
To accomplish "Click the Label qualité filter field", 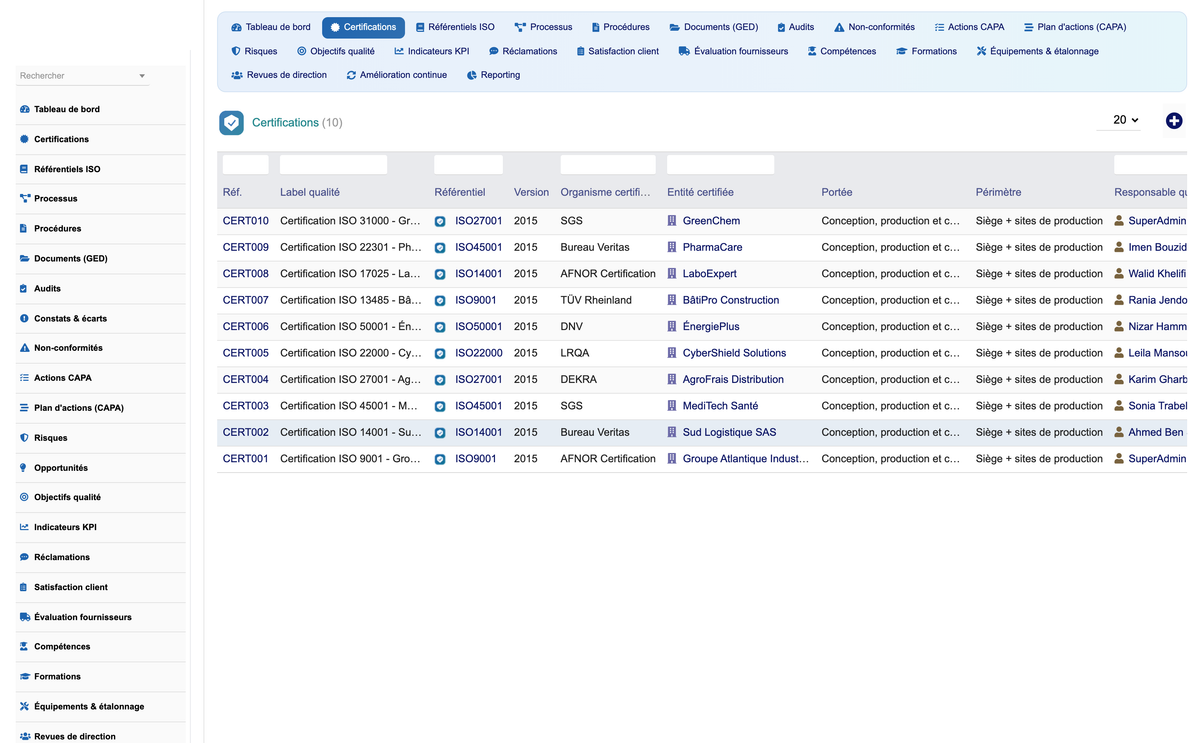I will [x=333, y=165].
